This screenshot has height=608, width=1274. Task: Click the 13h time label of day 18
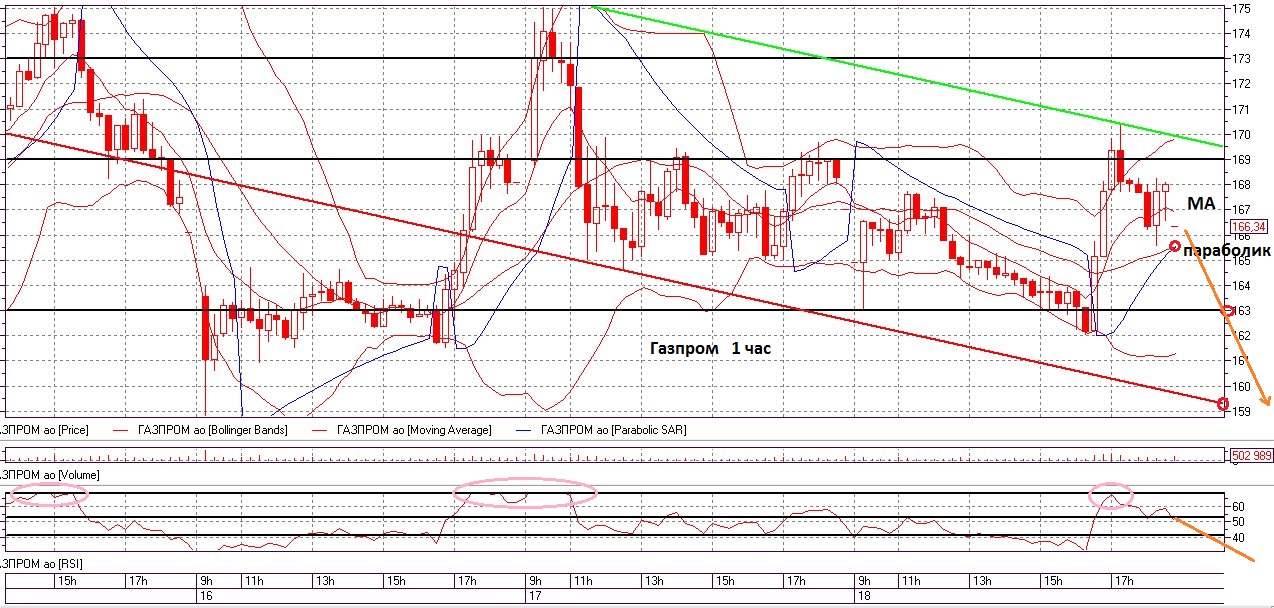[982, 580]
